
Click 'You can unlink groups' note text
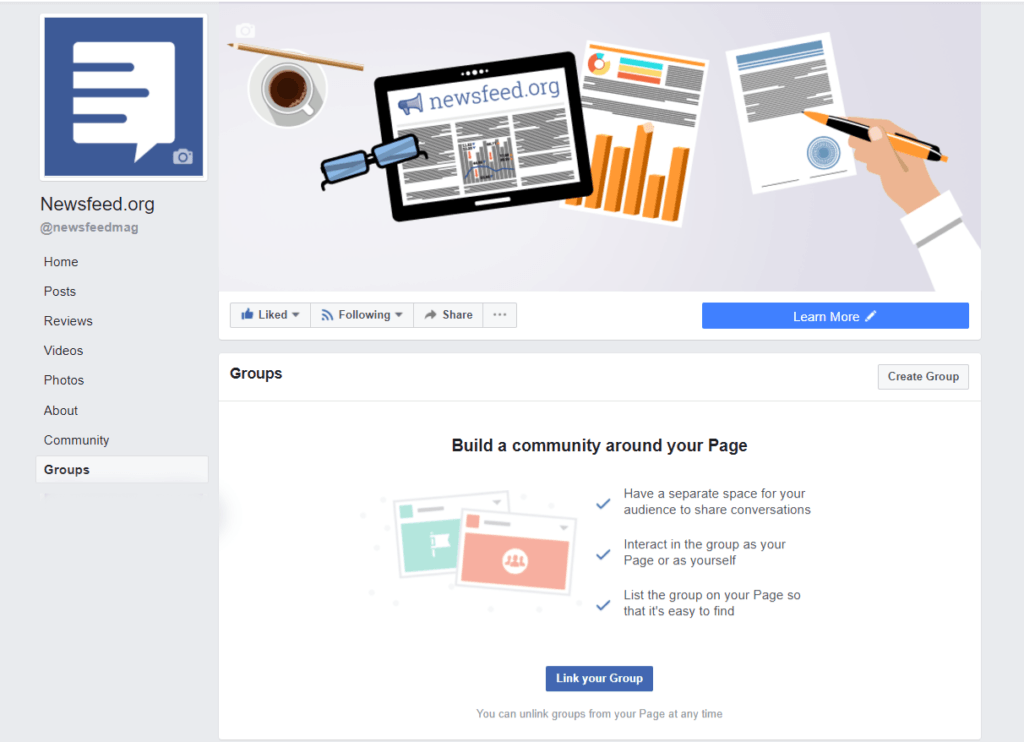pos(600,714)
